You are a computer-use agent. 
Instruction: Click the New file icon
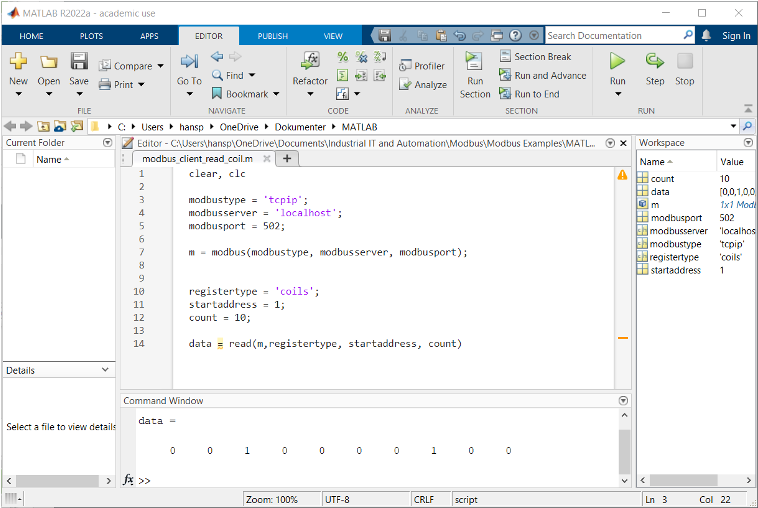tap(18, 61)
